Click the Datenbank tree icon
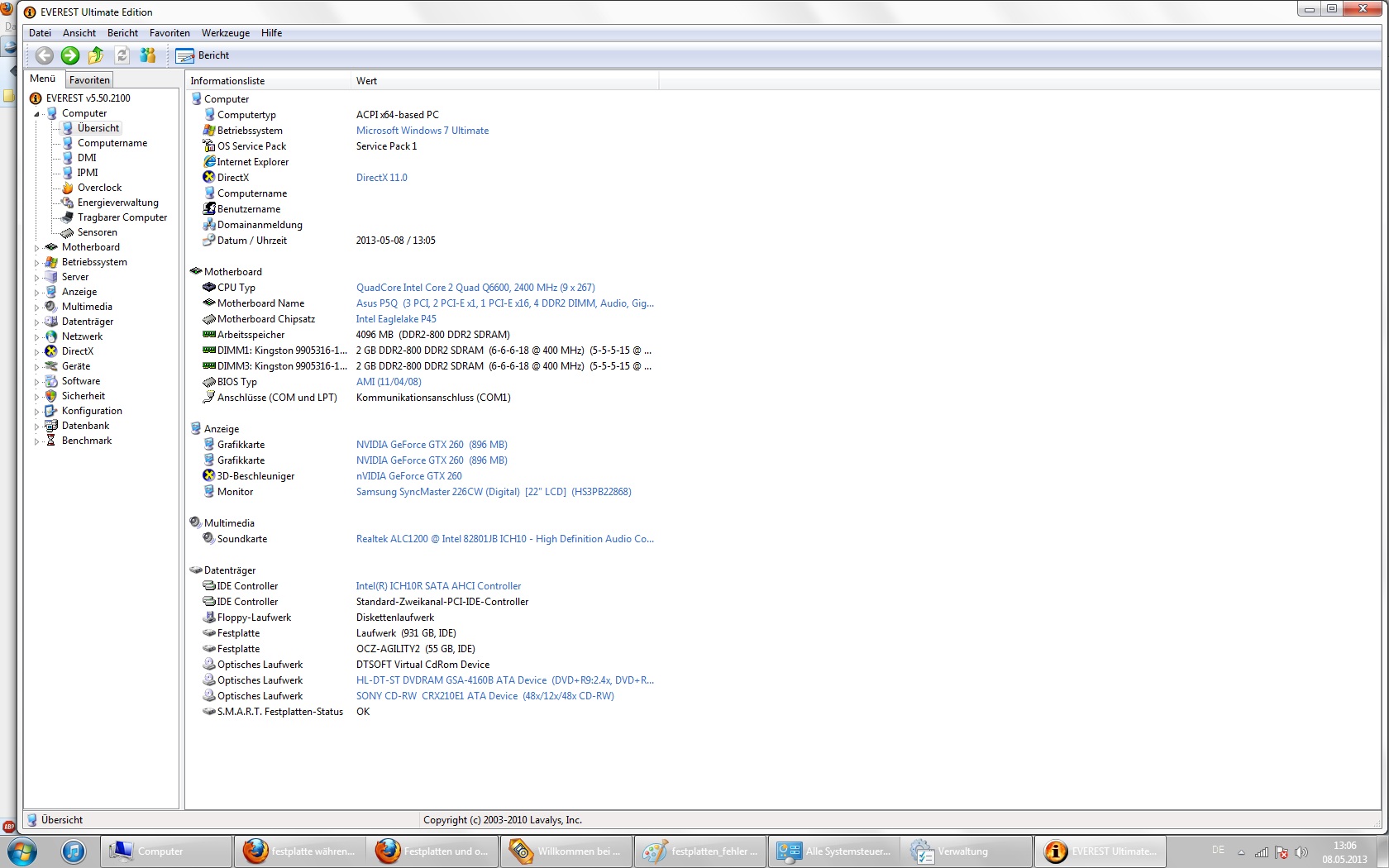Screen dimensions: 1389x868 [x=51, y=426]
